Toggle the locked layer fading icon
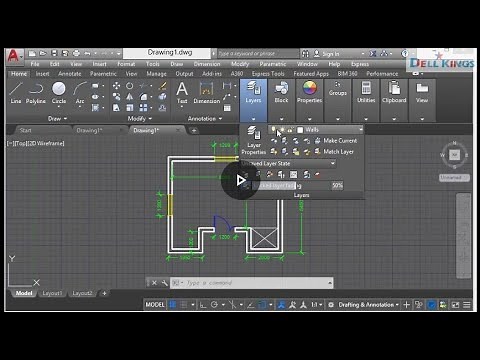This screenshot has width=480, height=360. coord(246,186)
